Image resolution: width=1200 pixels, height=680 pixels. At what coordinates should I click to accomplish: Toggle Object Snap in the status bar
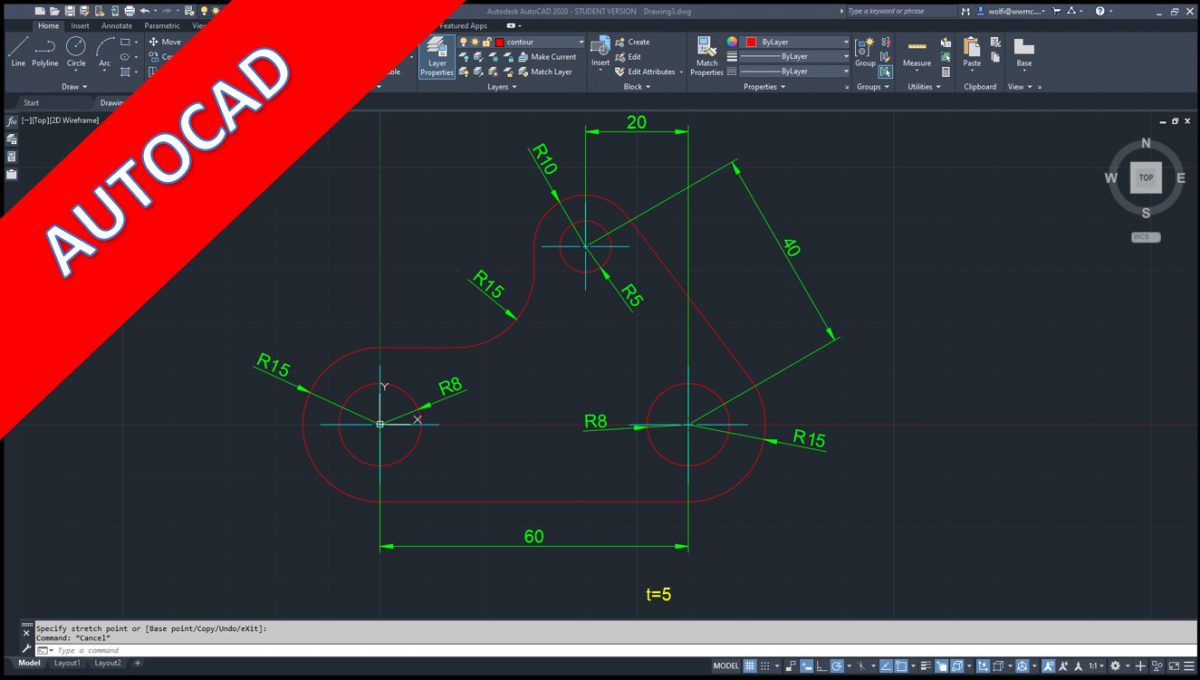900,665
